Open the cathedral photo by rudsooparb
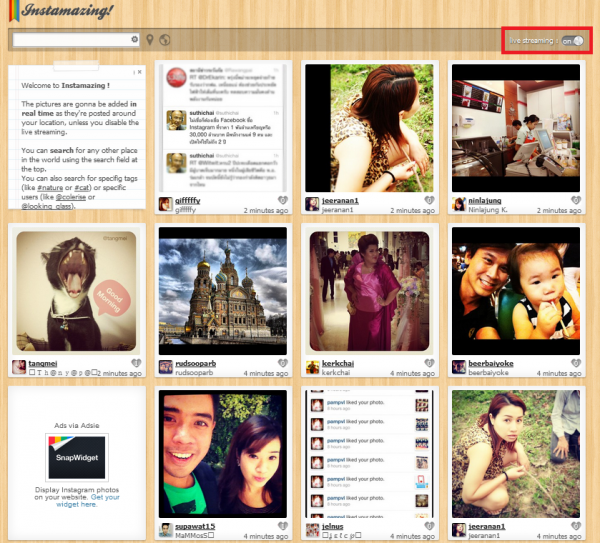This screenshot has height=543, width=600. pos(219,289)
